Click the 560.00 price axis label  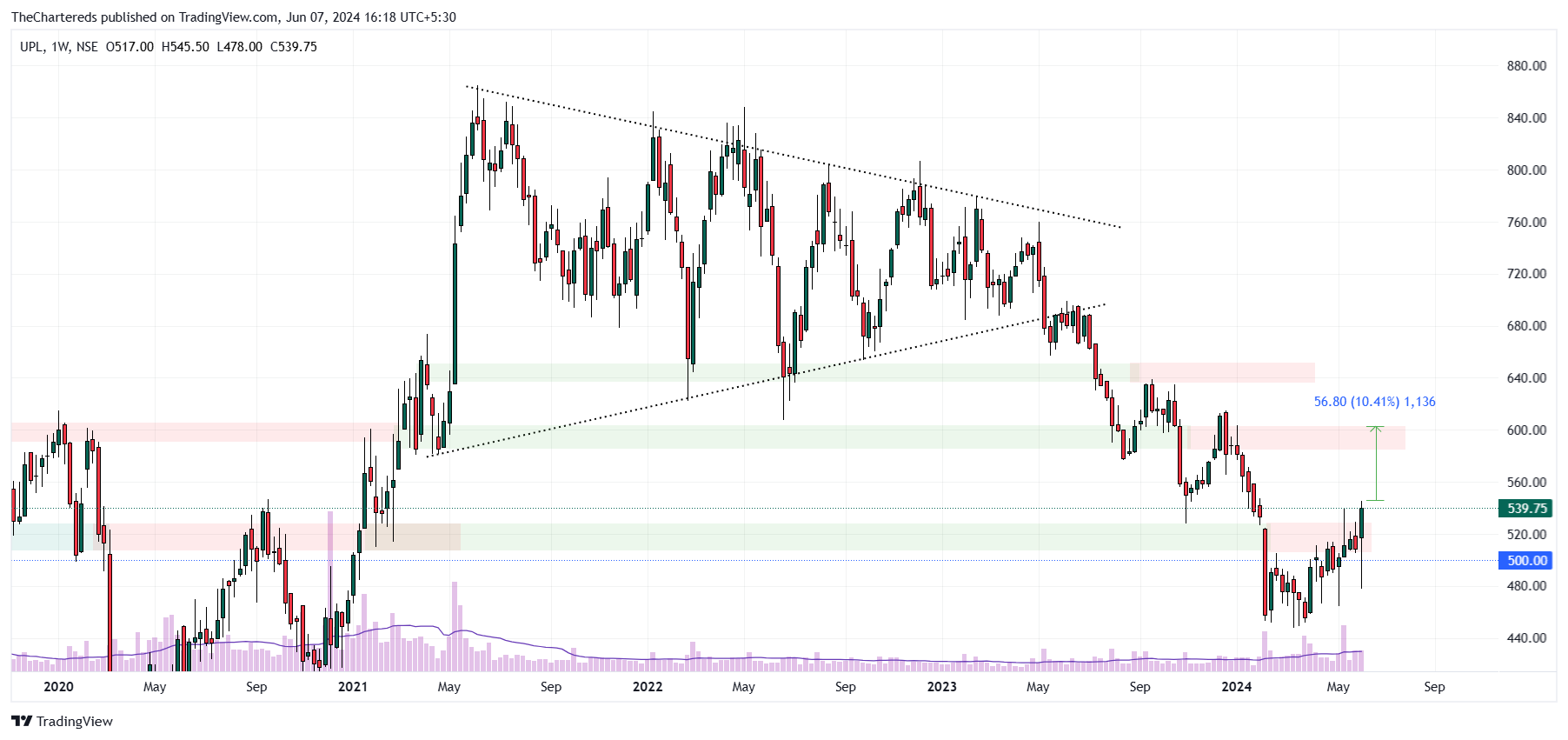click(x=1526, y=483)
